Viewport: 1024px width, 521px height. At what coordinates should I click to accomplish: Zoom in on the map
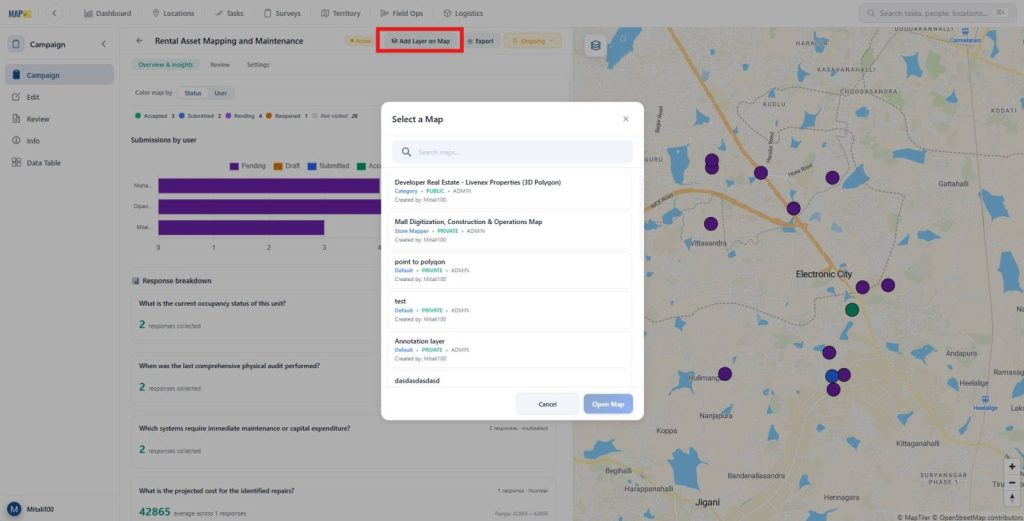coord(1012,467)
